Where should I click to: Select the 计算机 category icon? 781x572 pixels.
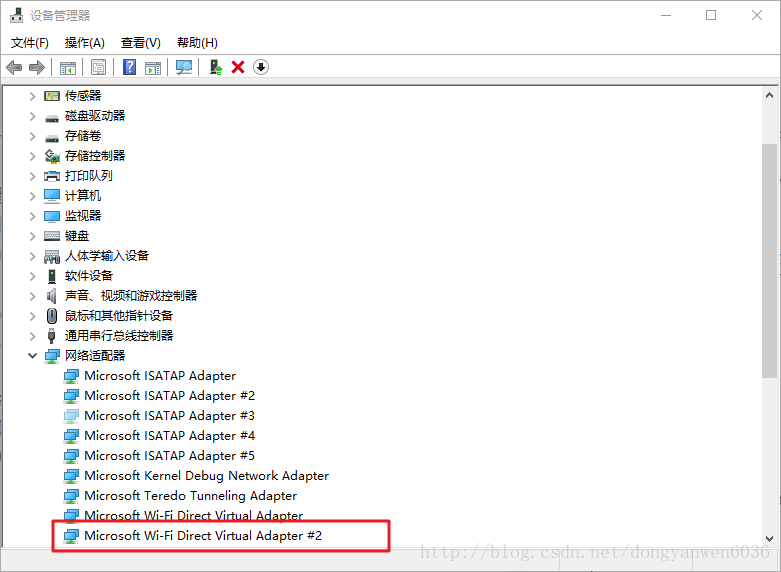point(52,196)
